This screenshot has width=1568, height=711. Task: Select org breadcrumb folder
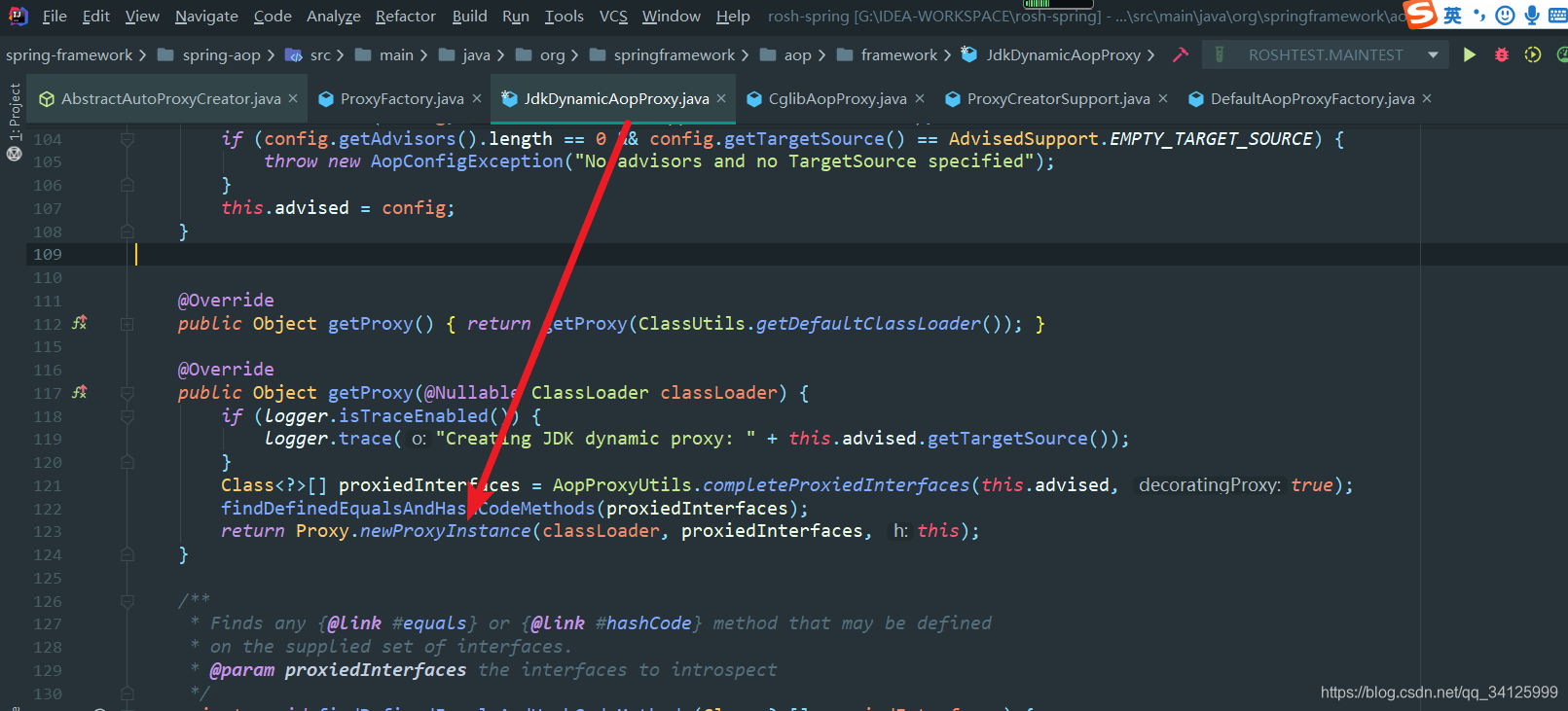(540, 55)
